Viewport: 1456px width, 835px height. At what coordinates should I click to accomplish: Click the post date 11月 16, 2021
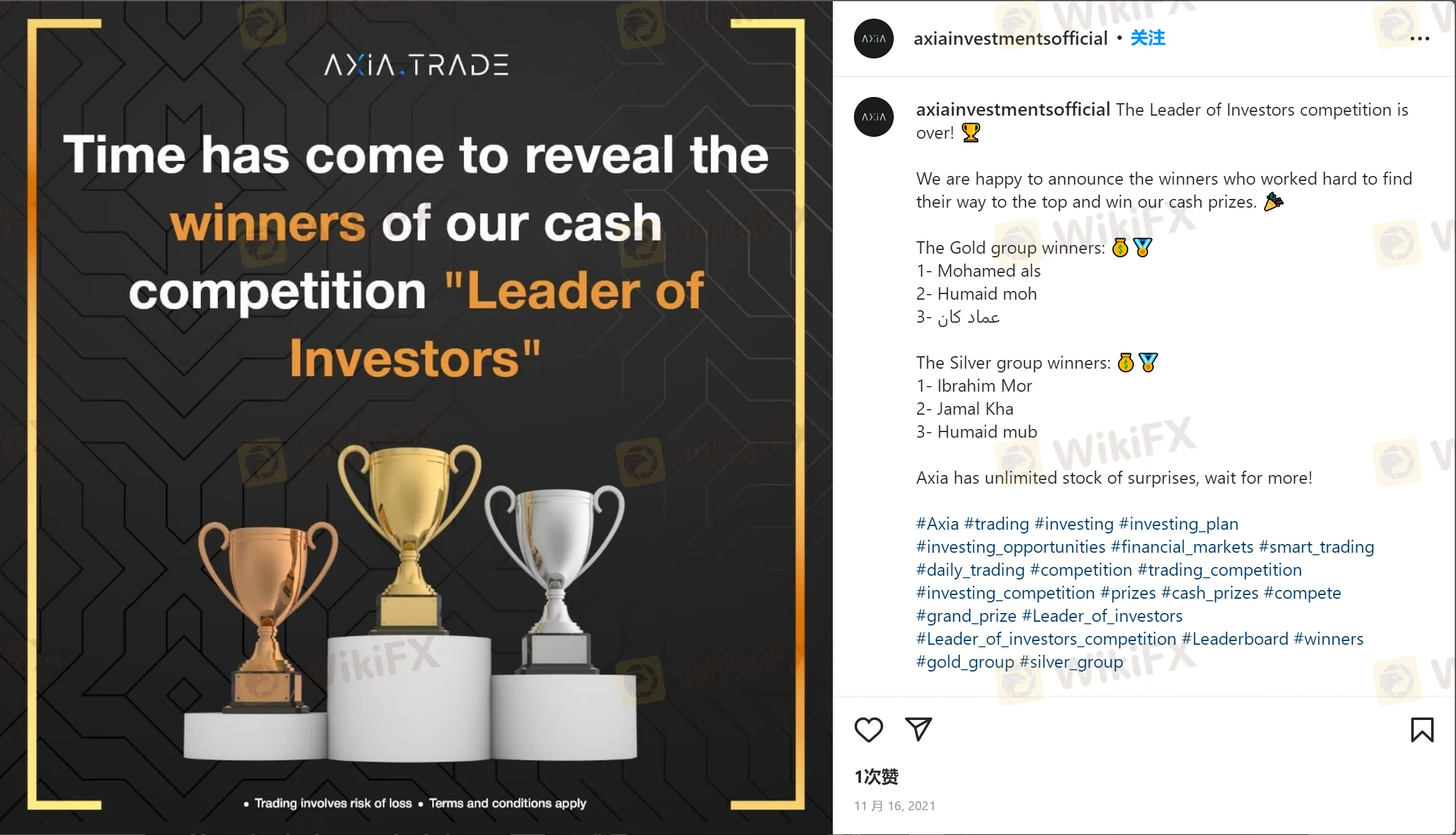point(894,806)
